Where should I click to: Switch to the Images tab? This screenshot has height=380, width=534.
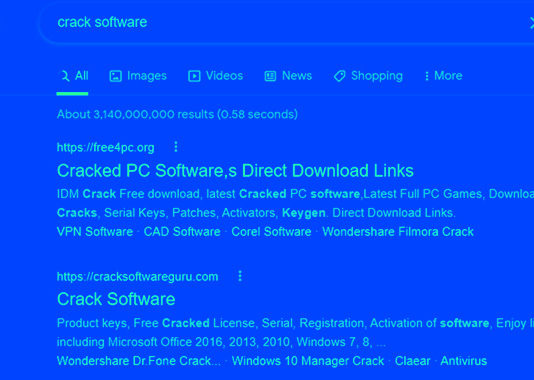(138, 76)
